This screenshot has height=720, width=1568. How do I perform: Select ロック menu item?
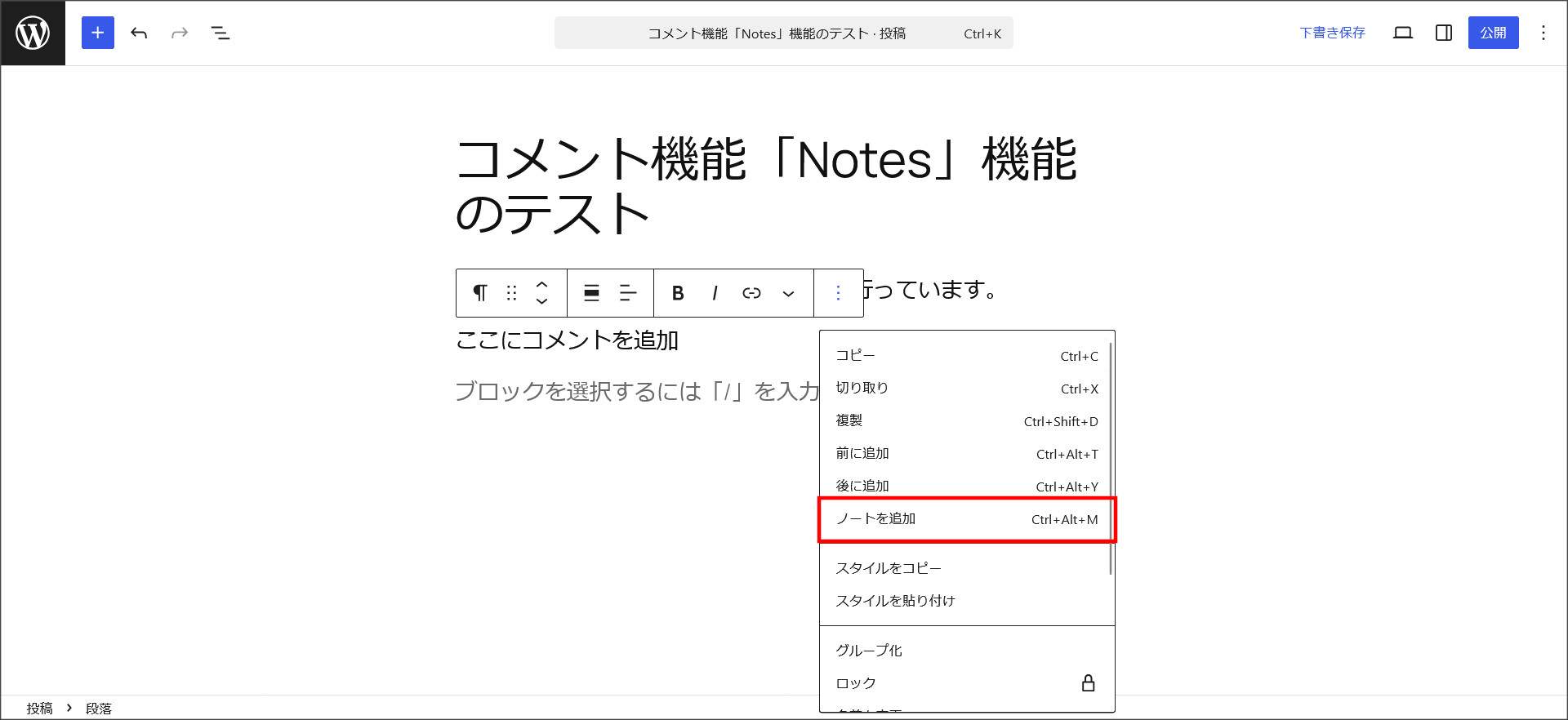point(966,683)
